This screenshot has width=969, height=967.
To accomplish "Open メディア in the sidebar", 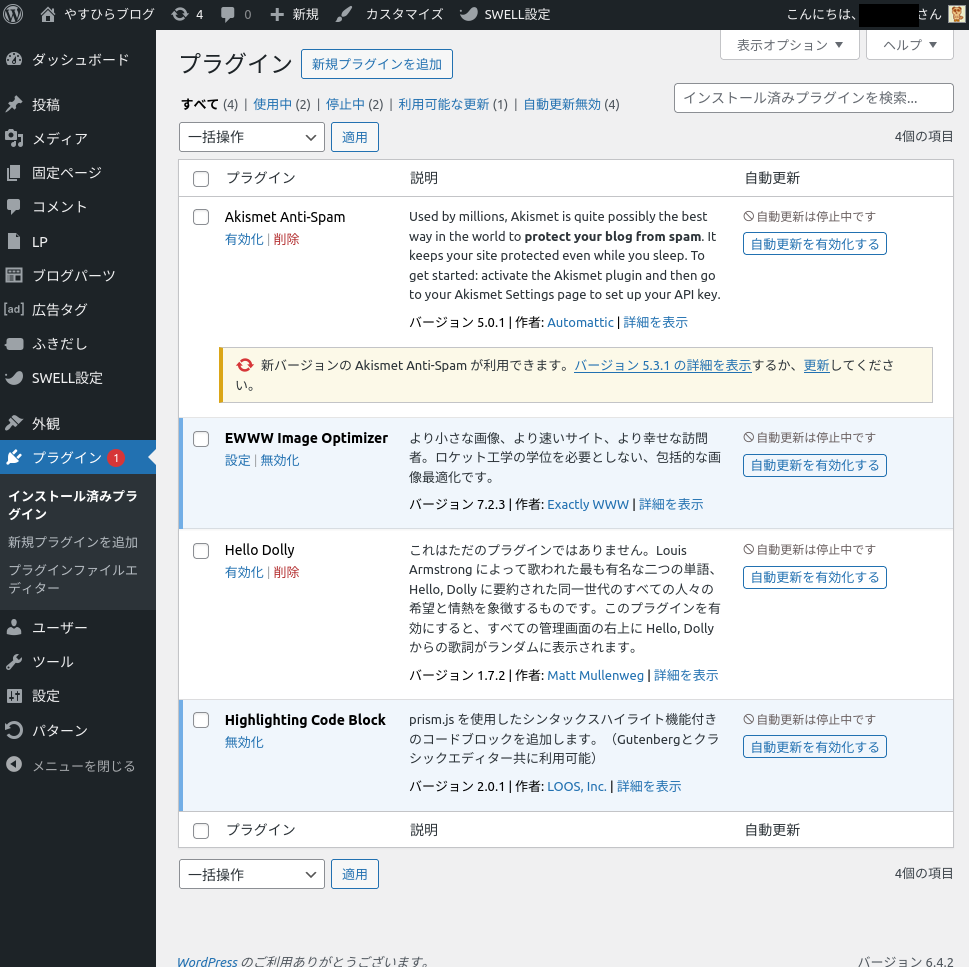I will [59, 139].
